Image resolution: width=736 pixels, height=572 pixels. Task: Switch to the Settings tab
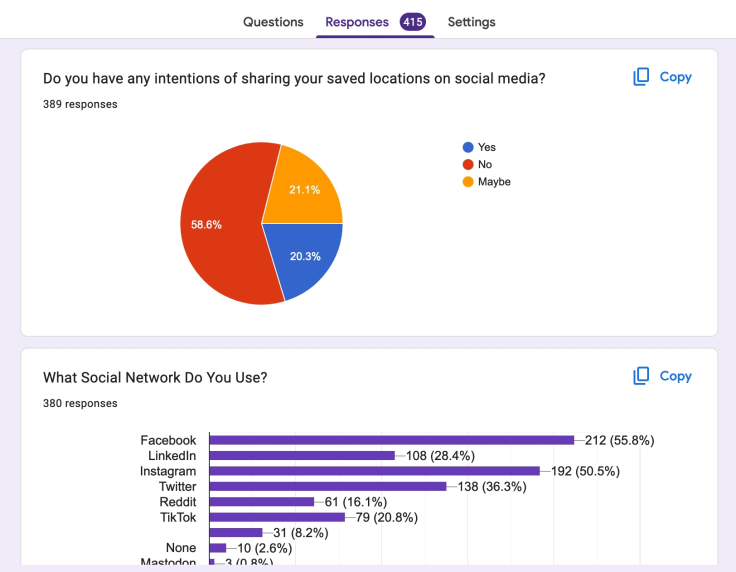pyautogui.click(x=471, y=22)
